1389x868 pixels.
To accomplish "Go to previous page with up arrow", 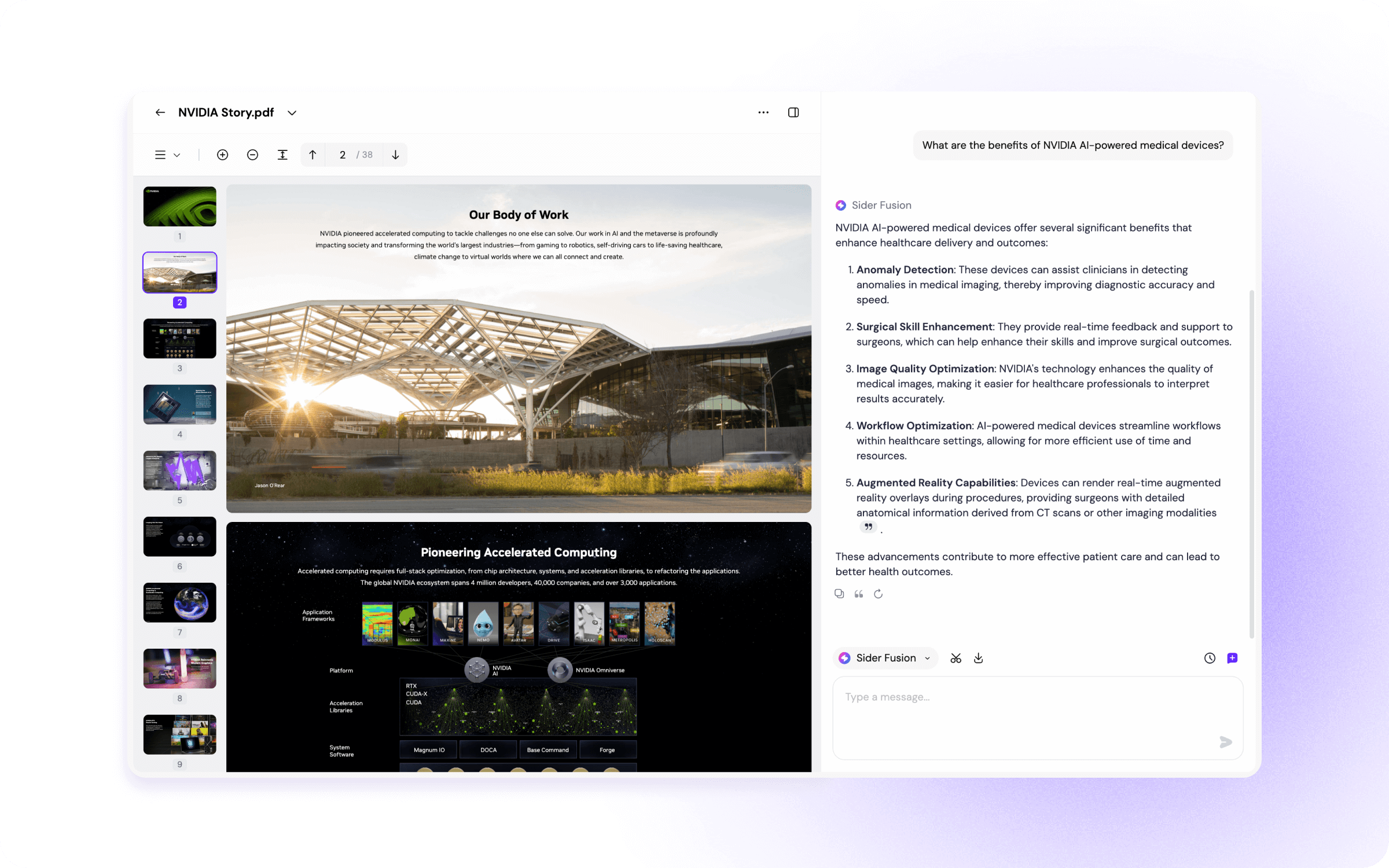I will coord(313,155).
